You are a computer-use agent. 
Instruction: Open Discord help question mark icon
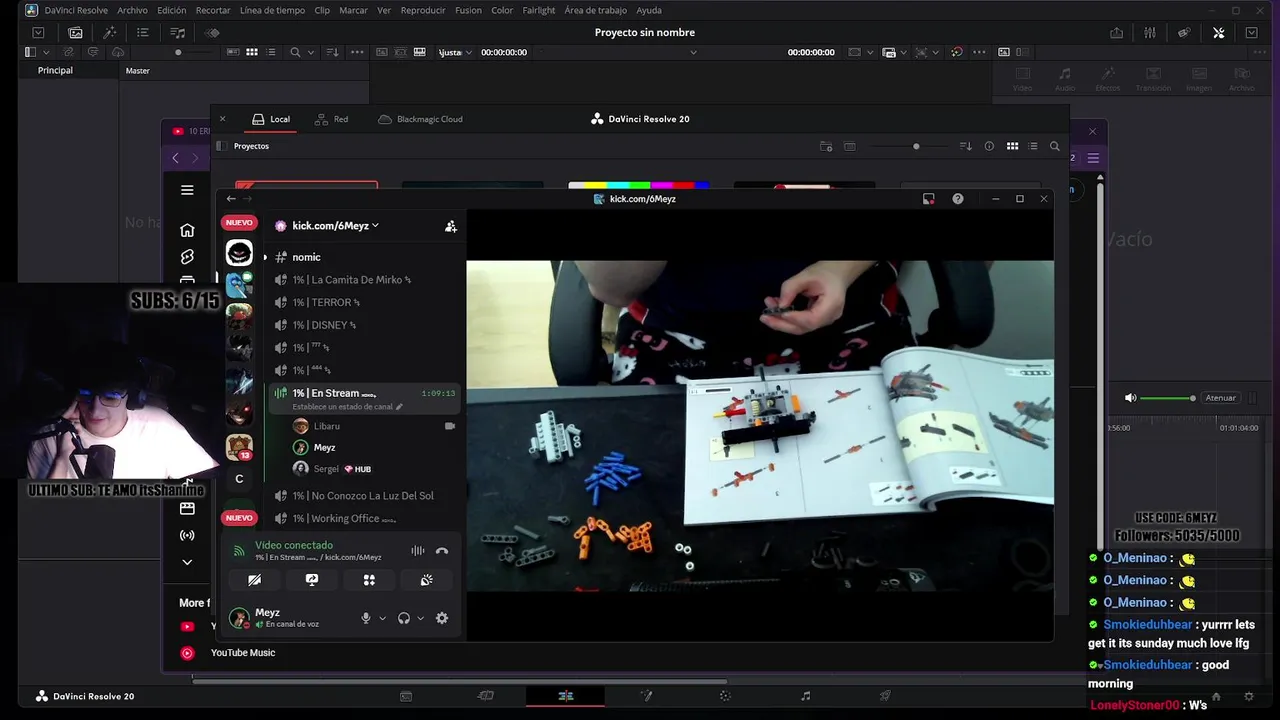coord(958,199)
